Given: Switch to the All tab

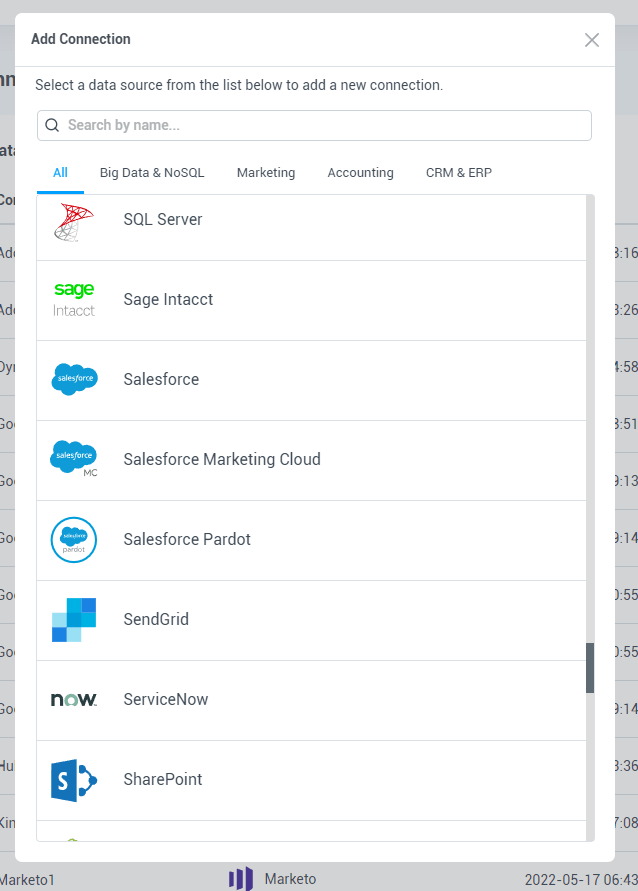Looking at the screenshot, I should coord(60,173).
